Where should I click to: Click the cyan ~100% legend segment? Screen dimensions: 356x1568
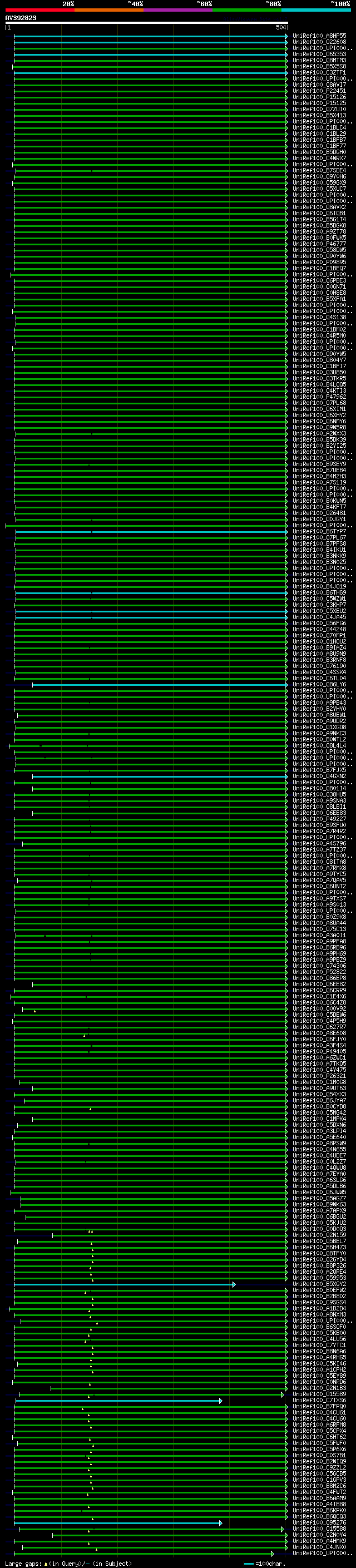[316, 10]
